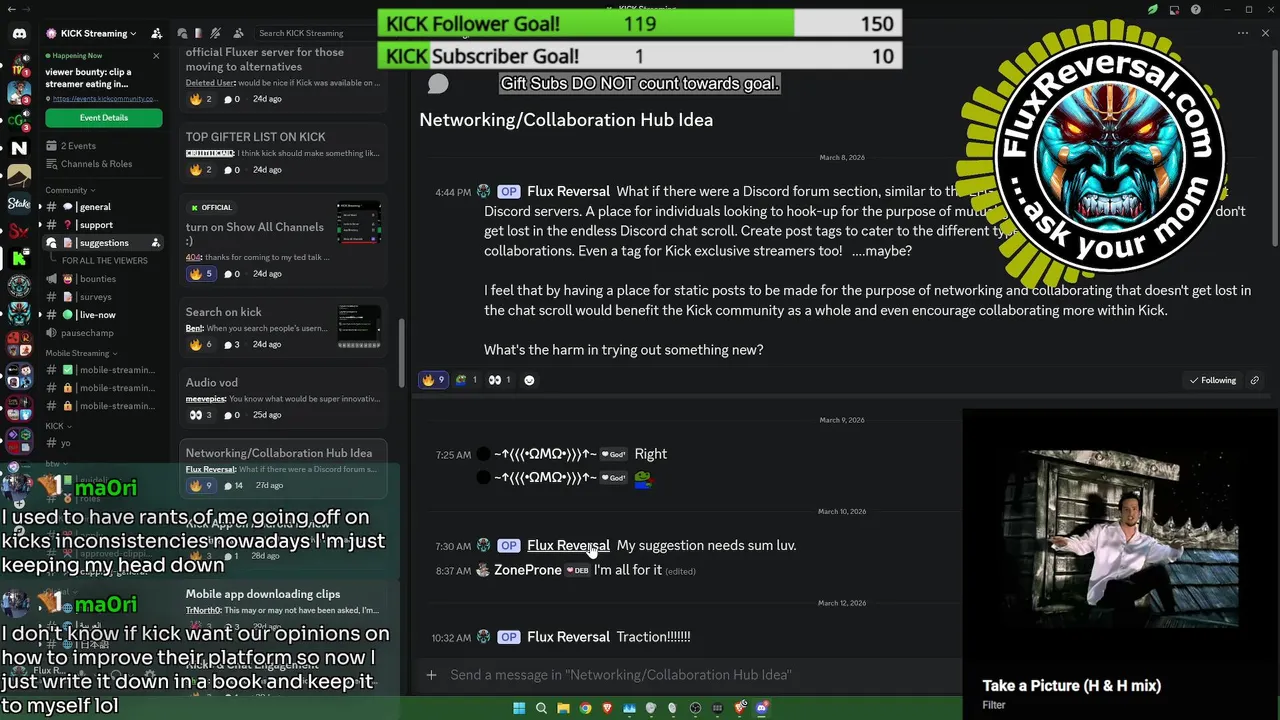
Task: Add a reaction with smiley icon
Action: (x=529, y=380)
